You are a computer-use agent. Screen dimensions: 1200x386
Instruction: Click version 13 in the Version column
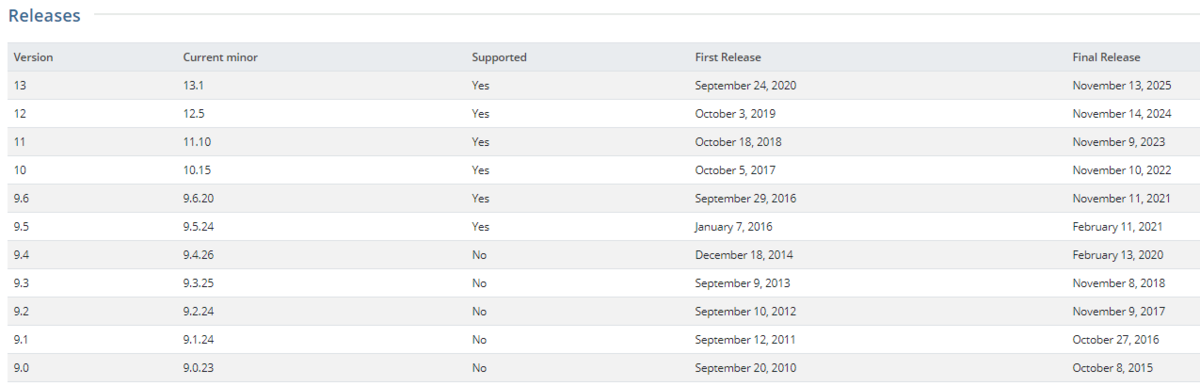point(20,86)
